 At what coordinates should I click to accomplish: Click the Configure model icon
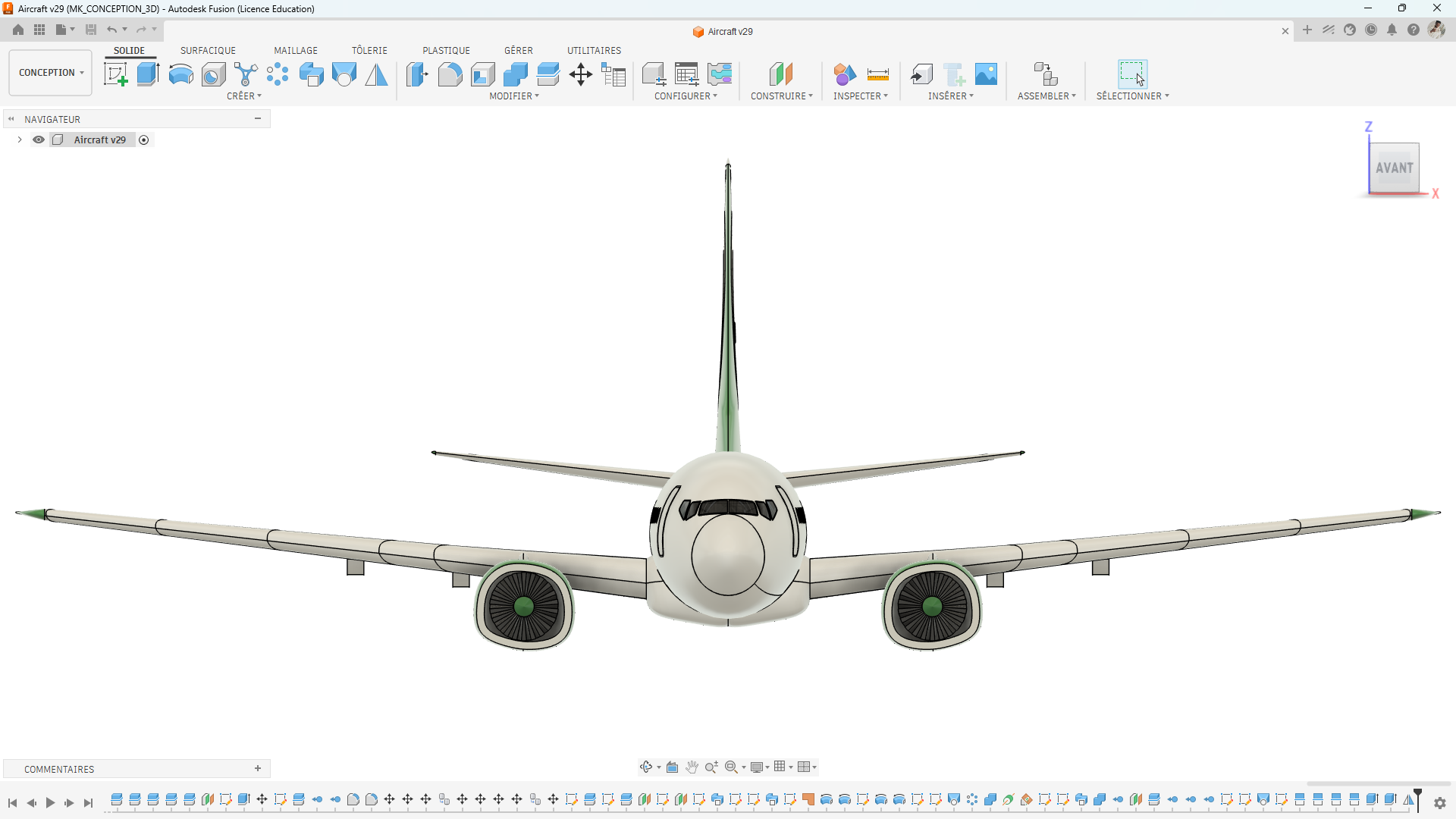[x=654, y=74]
